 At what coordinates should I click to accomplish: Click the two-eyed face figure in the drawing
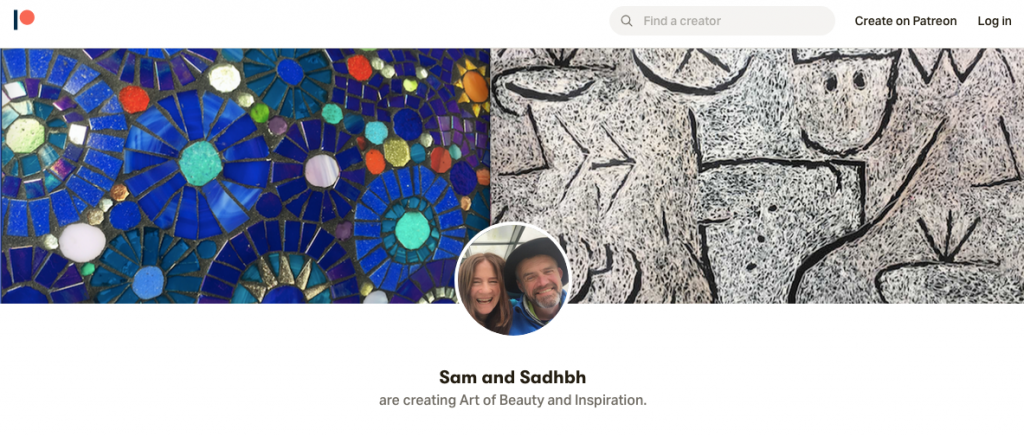(x=841, y=98)
